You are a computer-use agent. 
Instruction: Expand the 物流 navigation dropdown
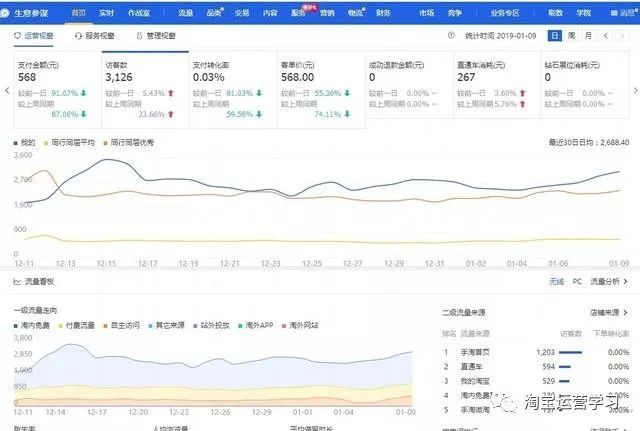(x=357, y=12)
